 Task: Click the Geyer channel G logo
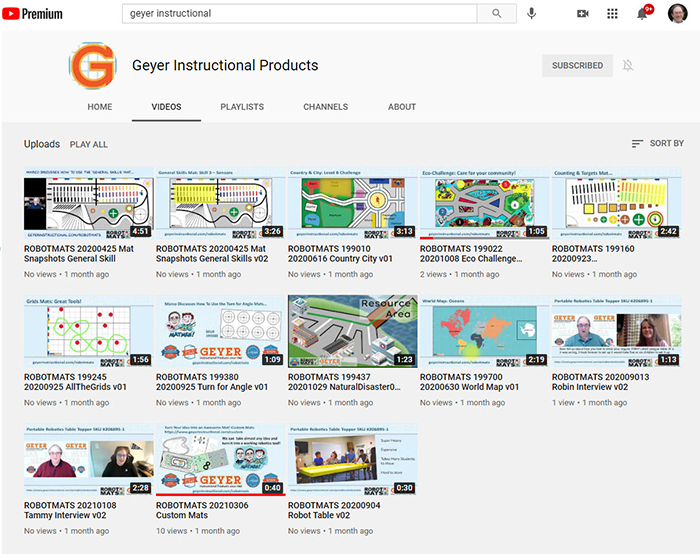pyautogui.click(x=93, y=66)
